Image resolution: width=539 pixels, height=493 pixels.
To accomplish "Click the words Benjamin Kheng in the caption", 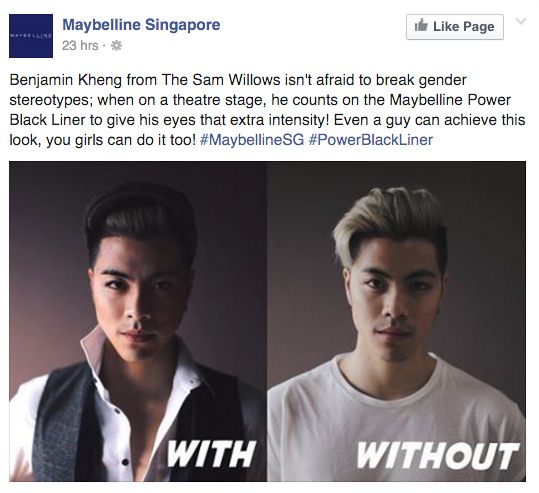I will pos(66,80).
